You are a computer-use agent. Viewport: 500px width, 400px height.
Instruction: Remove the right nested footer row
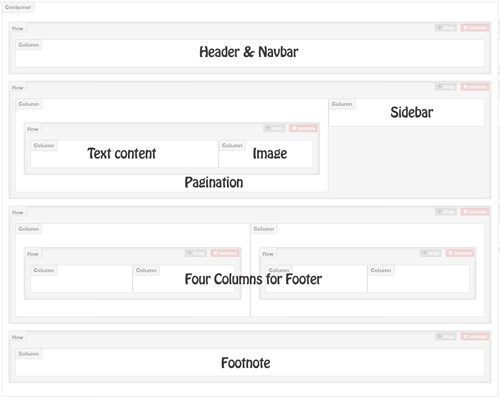coord(460,253)
